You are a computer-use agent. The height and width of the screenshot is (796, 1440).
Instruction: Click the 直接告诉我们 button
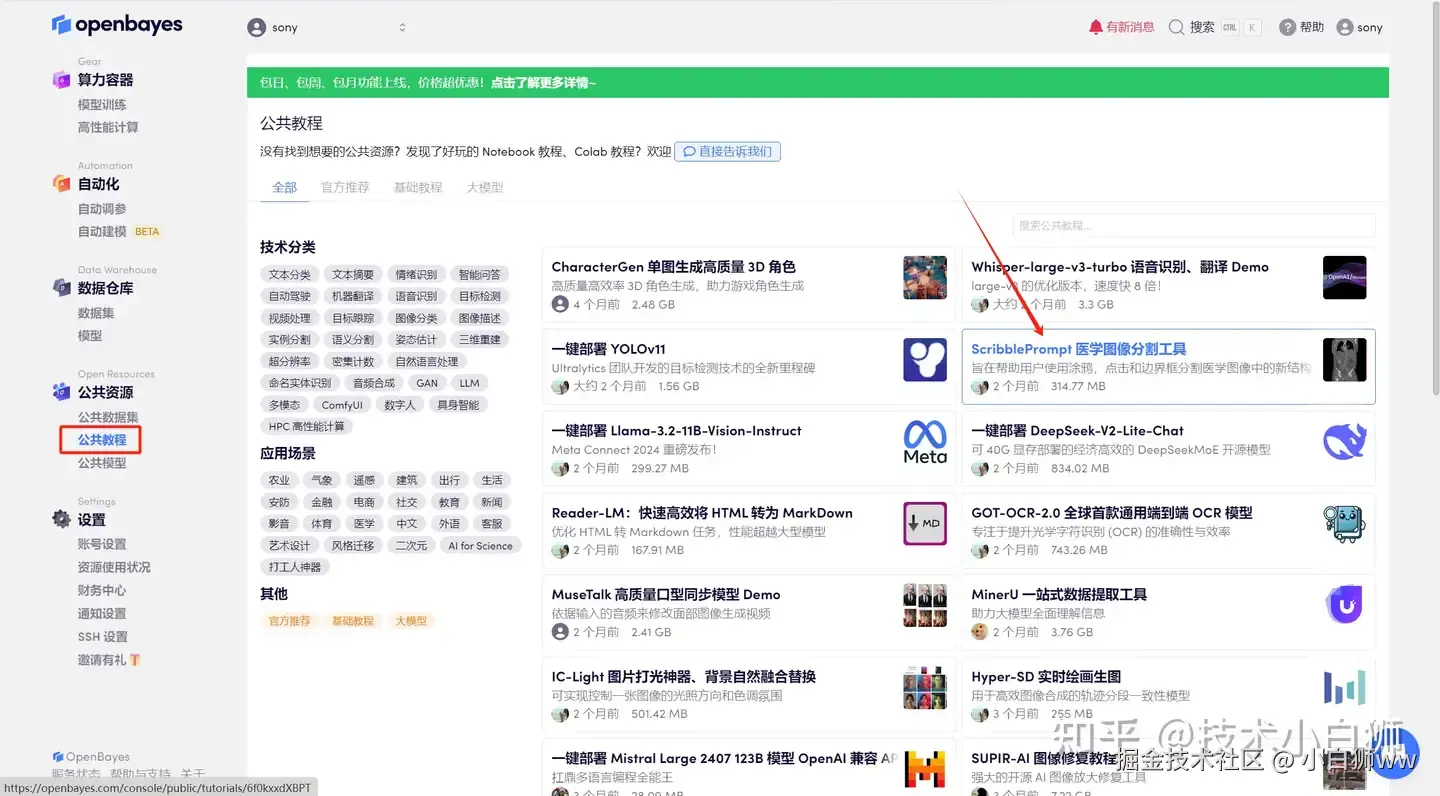pos(727,152)
